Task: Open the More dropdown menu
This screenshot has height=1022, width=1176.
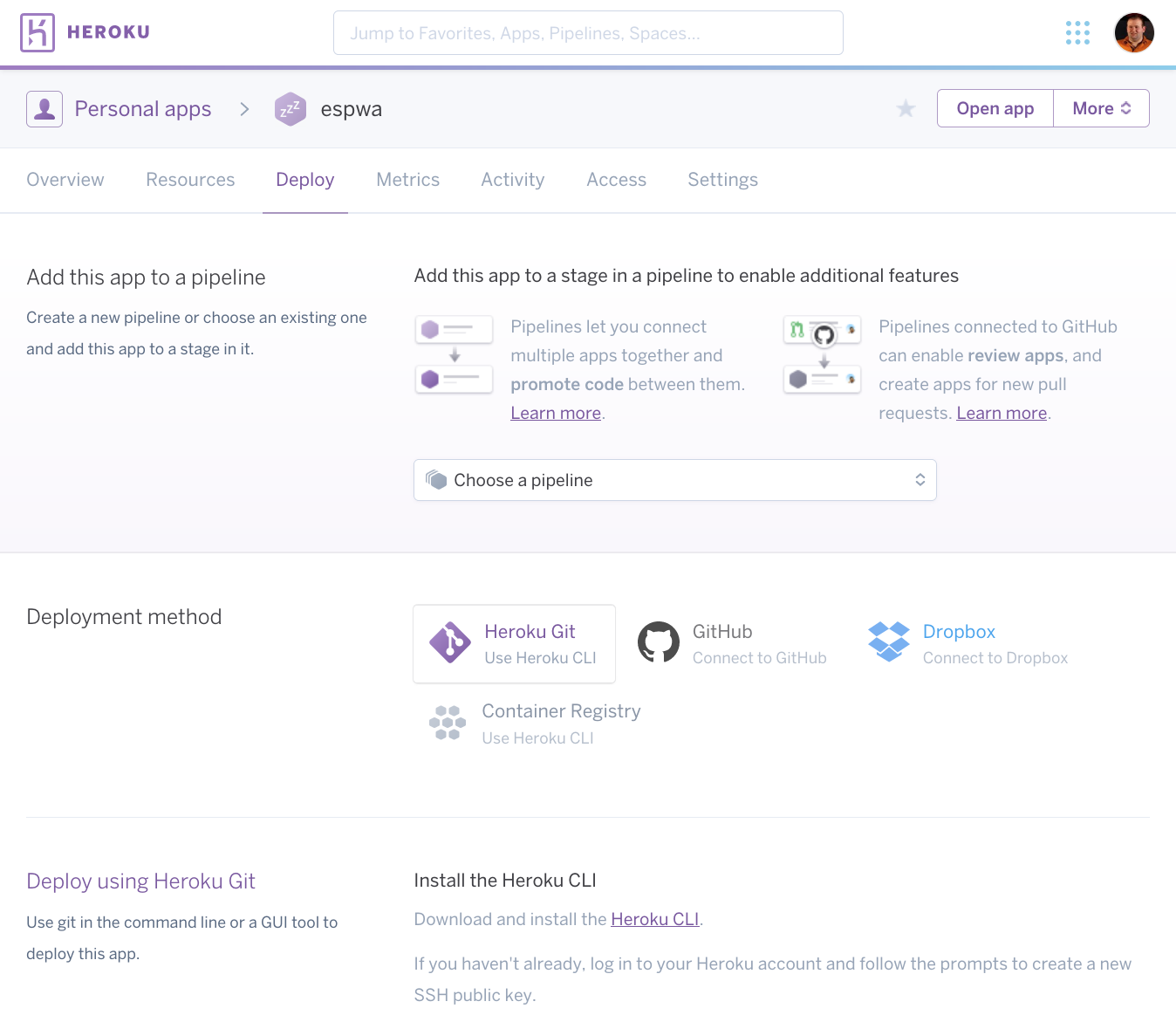Action: pos(1101,108)
